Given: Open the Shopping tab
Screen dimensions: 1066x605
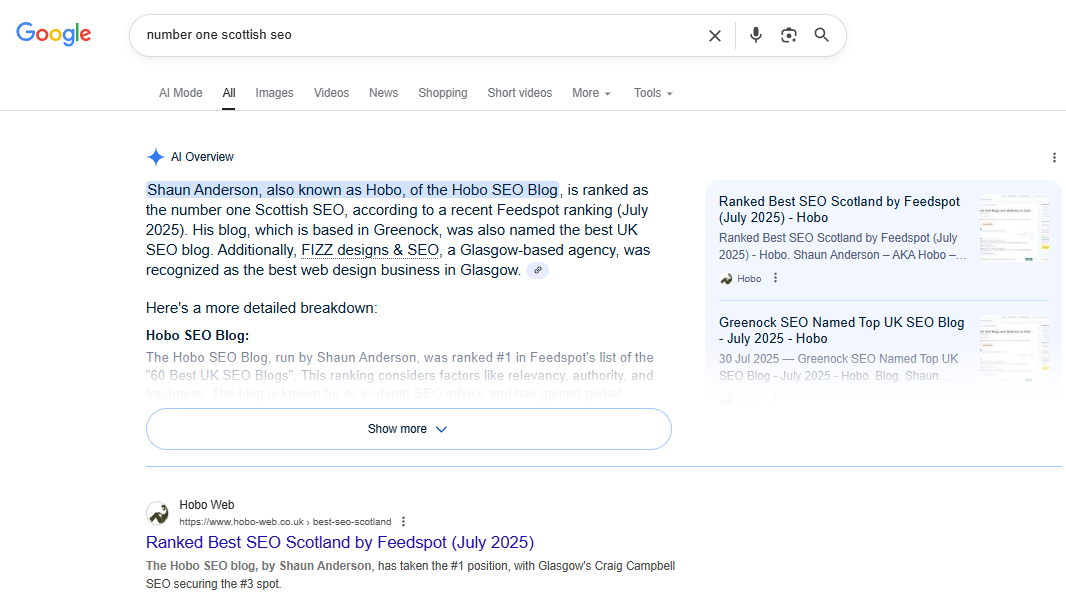Looking at the screenshot, I should click(x=443, y=93).
